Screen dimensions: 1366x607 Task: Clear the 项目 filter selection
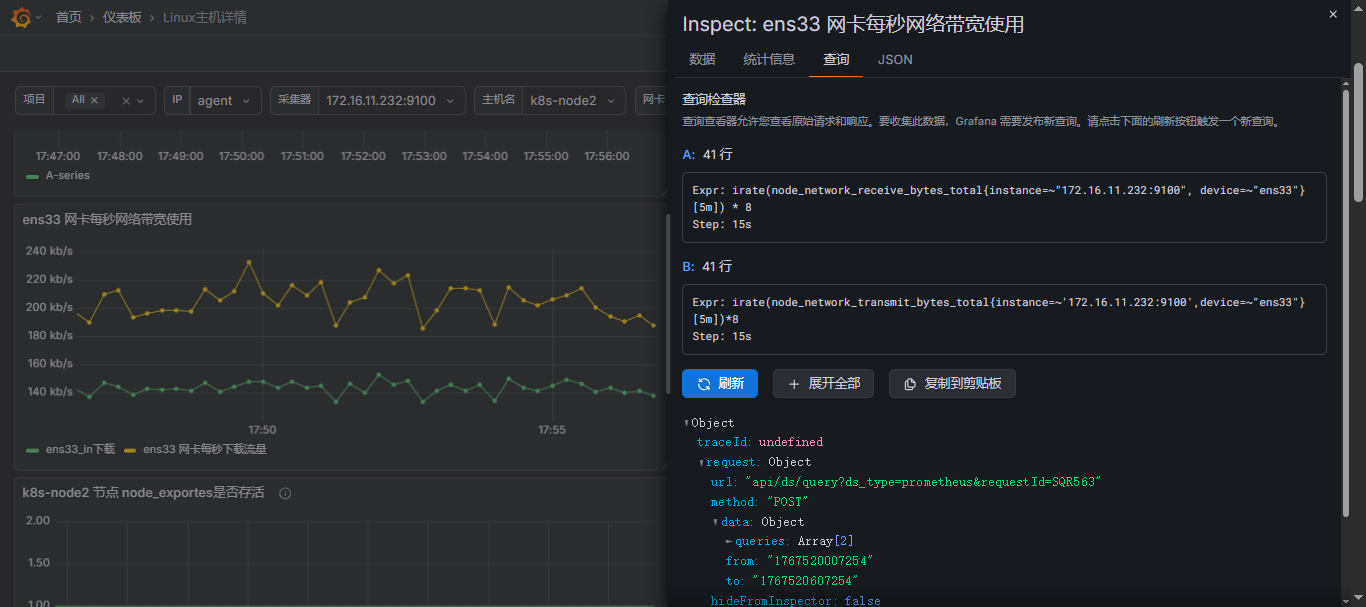[126, 101]
